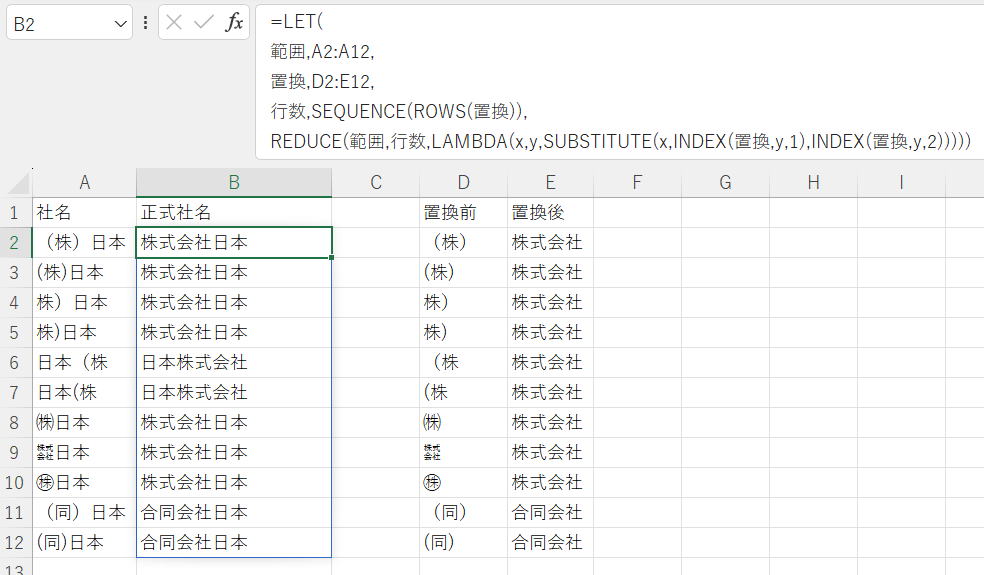Click inside the LET formula text
The image size is (984, 575).
[620, 82]
